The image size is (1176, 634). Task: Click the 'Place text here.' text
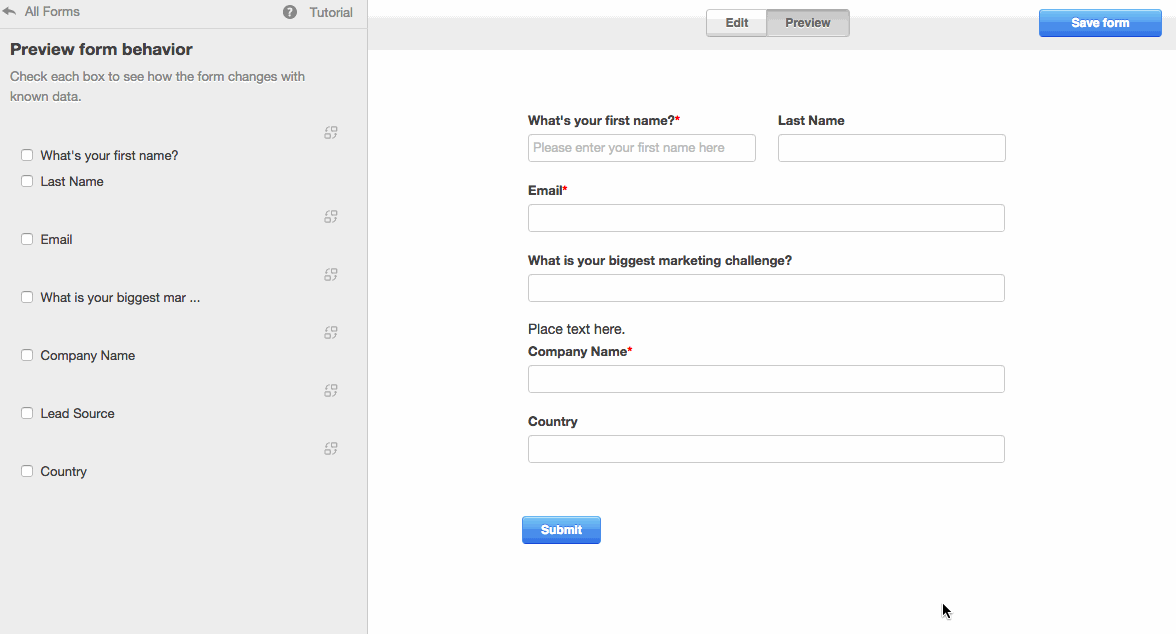click(576, 329)
